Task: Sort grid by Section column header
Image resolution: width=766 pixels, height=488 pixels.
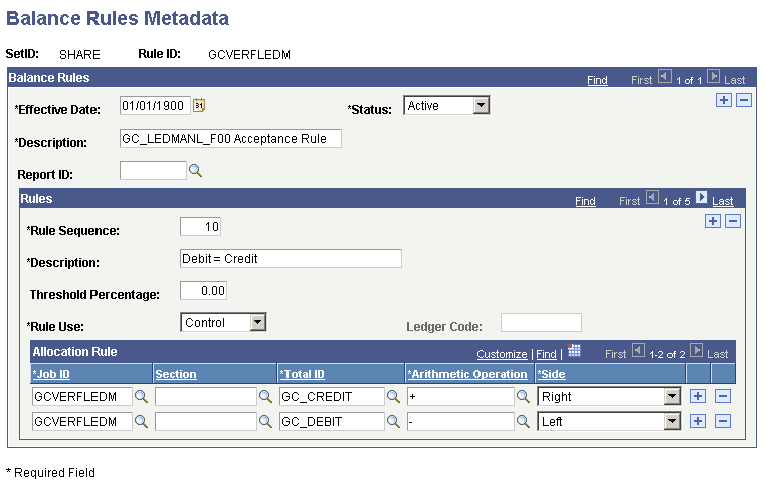Action: coord(176,374)
